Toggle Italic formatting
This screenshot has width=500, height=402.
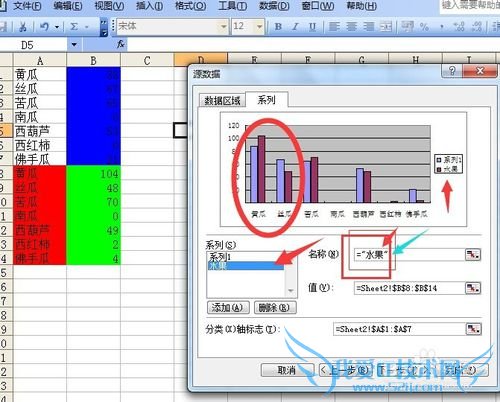295,26
